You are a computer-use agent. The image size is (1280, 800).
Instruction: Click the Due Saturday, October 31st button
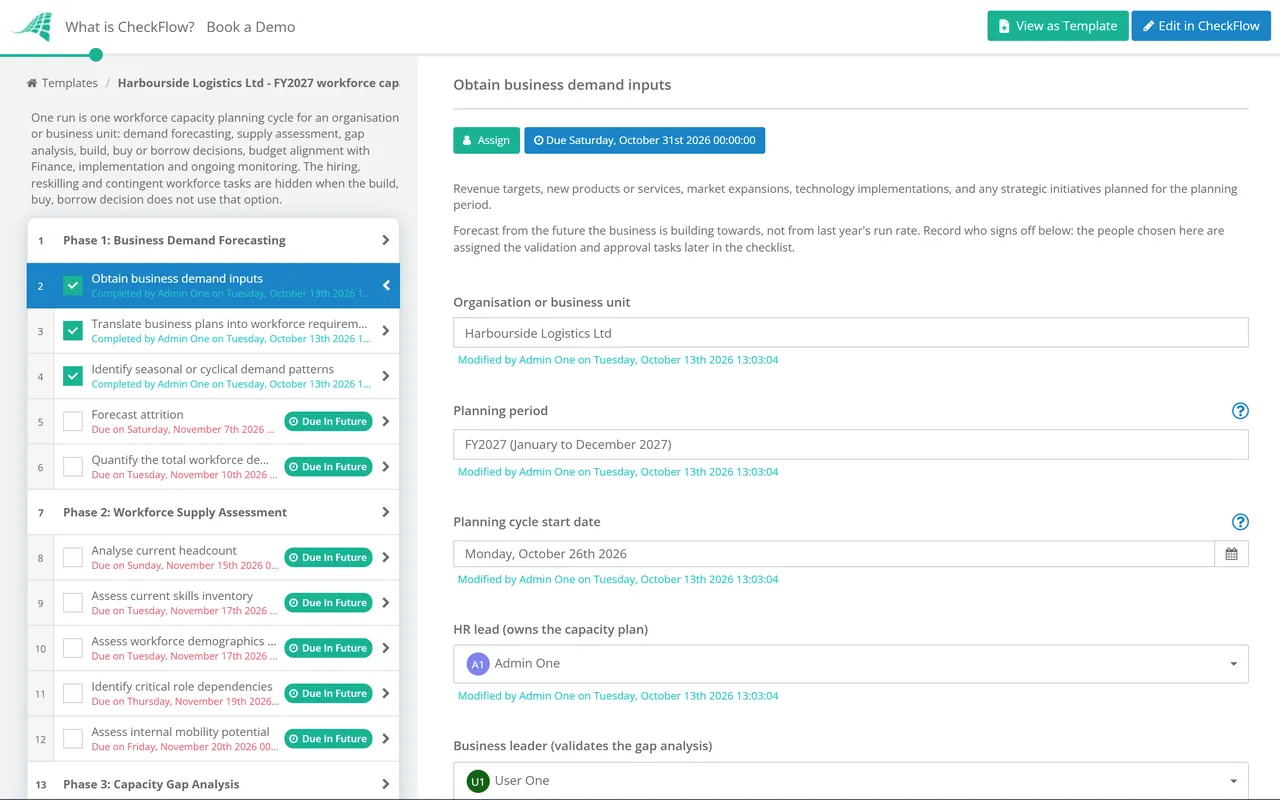pyautogui.click(x=644, y=140)
